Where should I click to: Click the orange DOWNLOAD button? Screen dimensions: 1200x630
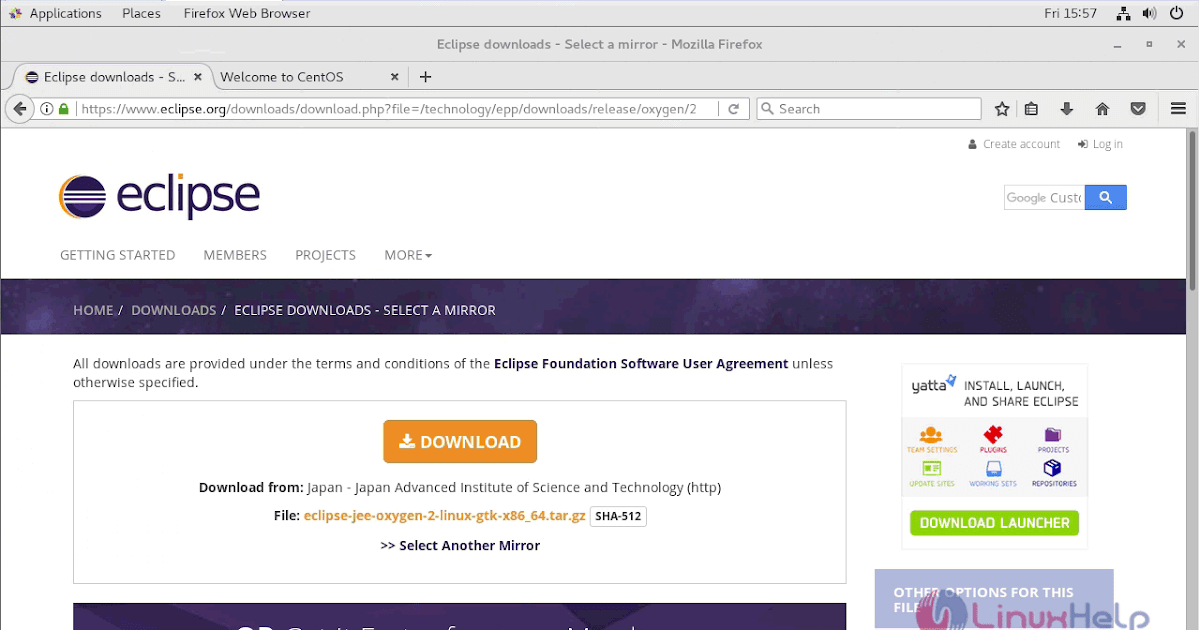coord(460,441)
